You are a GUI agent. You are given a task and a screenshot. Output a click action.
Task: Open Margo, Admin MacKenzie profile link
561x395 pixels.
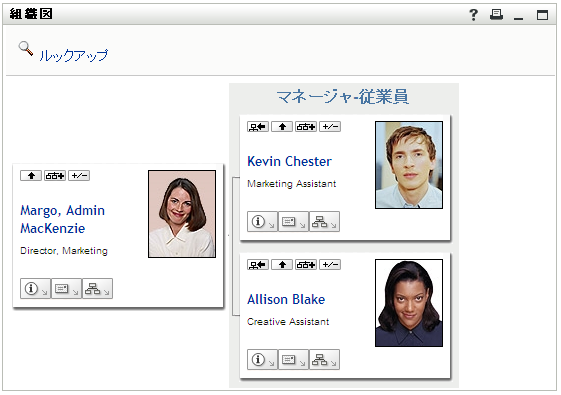[x=63, y=219]
